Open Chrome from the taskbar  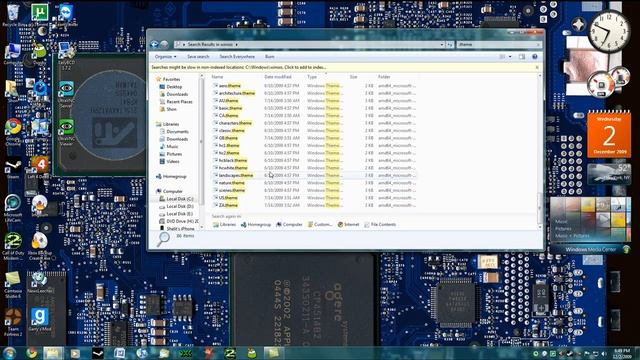pos(31,353)
